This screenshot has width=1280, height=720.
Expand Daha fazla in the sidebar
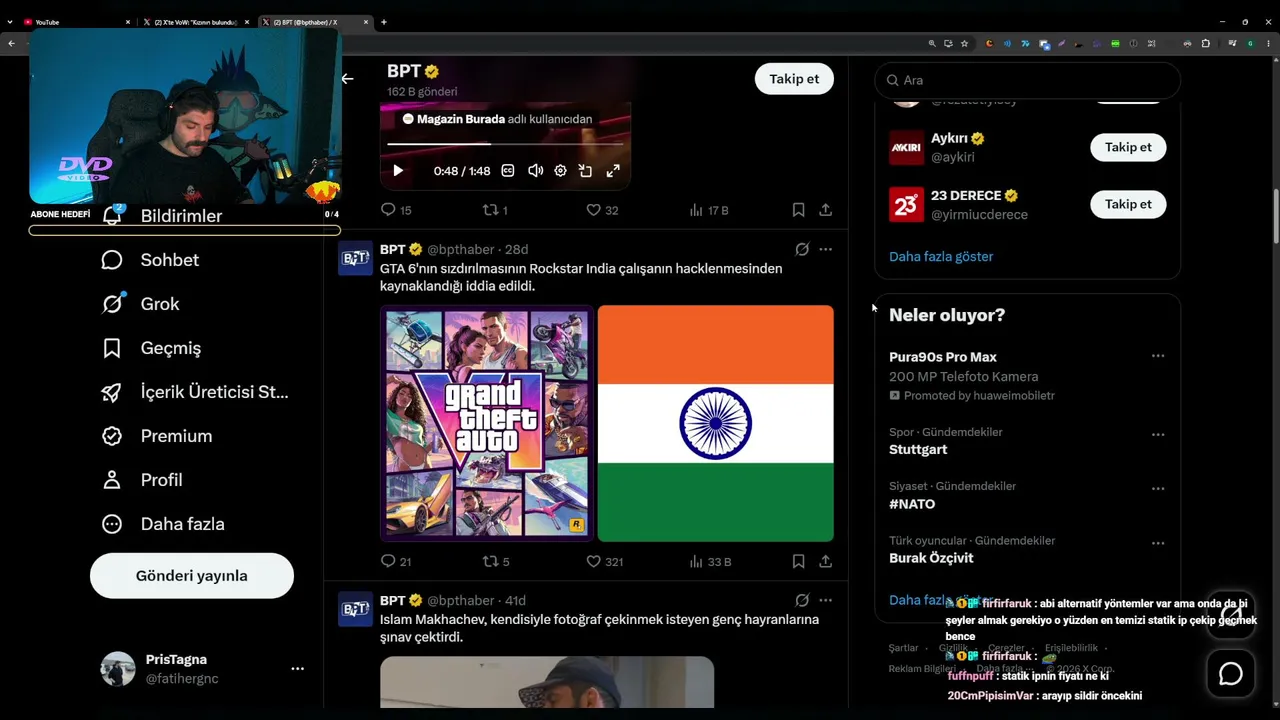coord(163,524)
